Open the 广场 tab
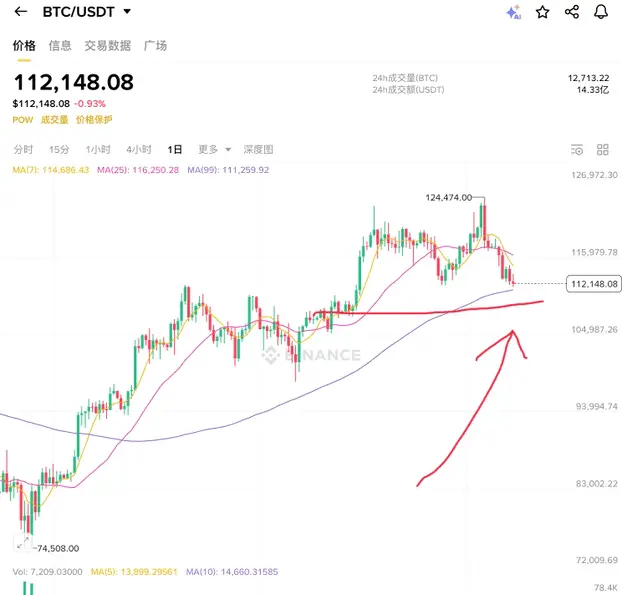The image size is (622, 595). [155, 46]
